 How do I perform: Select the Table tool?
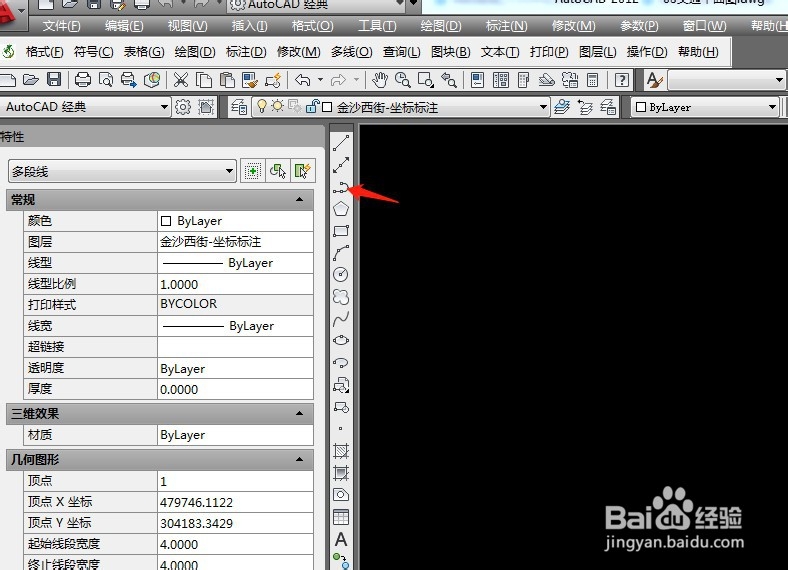tap(341, 517)
